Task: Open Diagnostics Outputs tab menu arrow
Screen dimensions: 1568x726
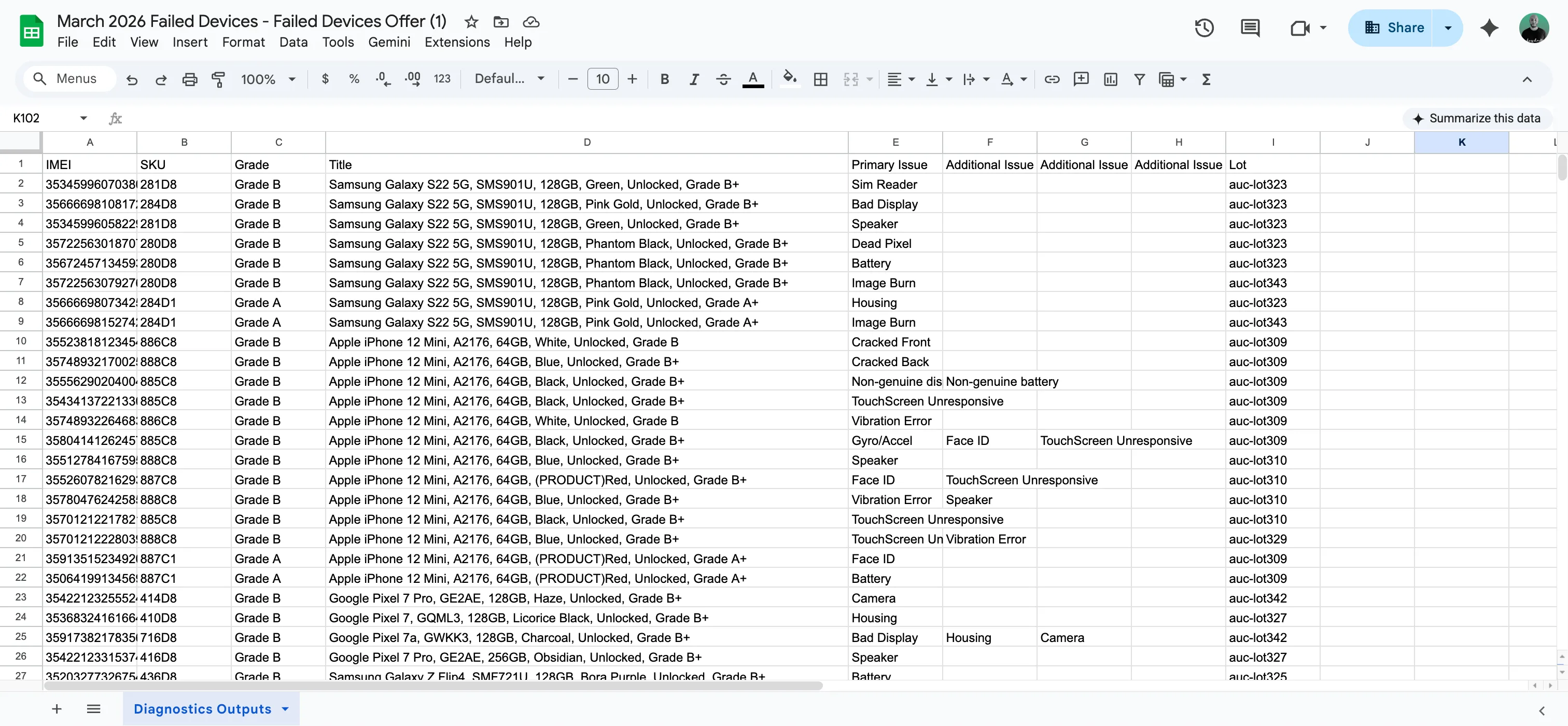Action: (x=285, y=709)
